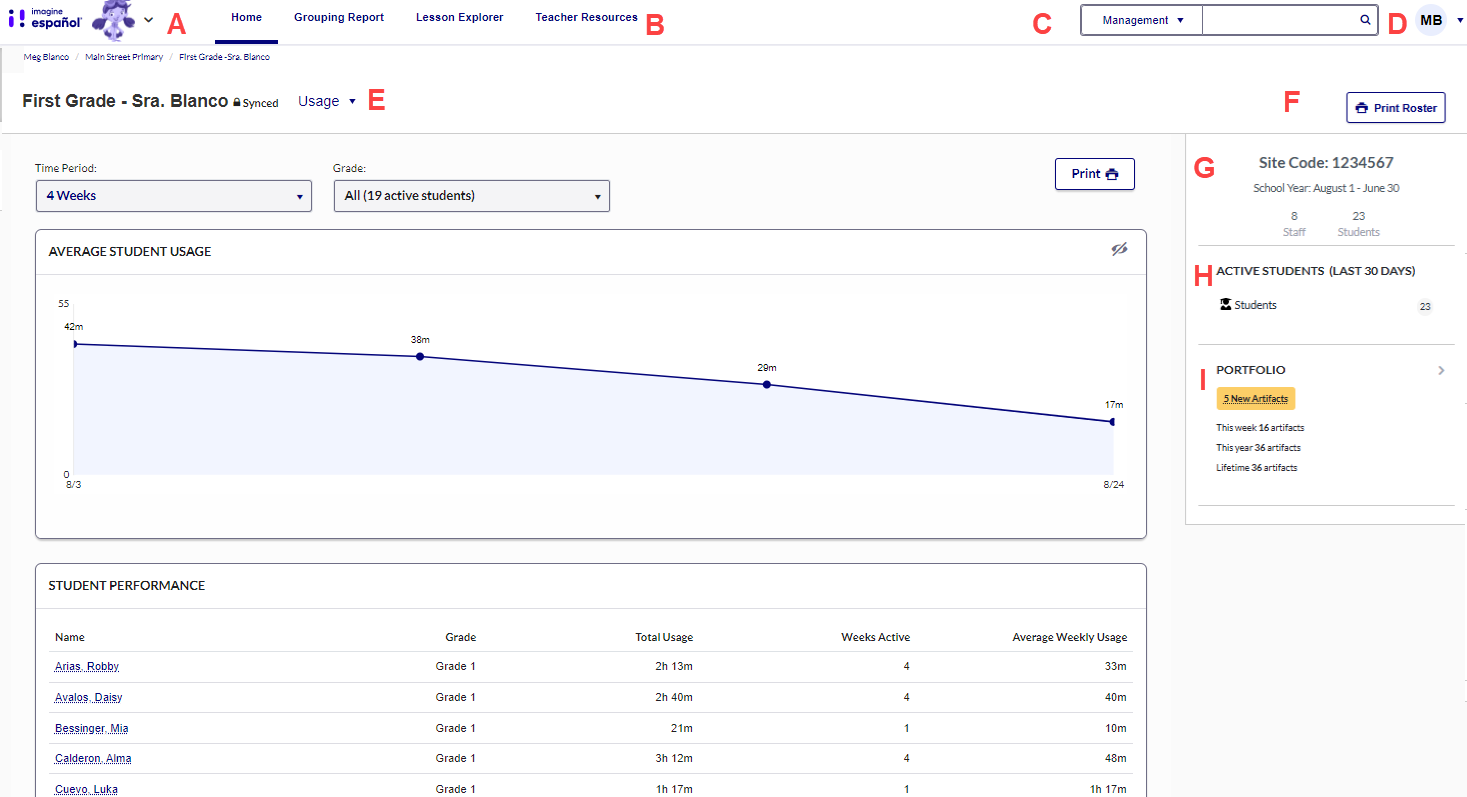
Task: Hide the Average Student Usage chart
Action: [x=1119, y=250]
